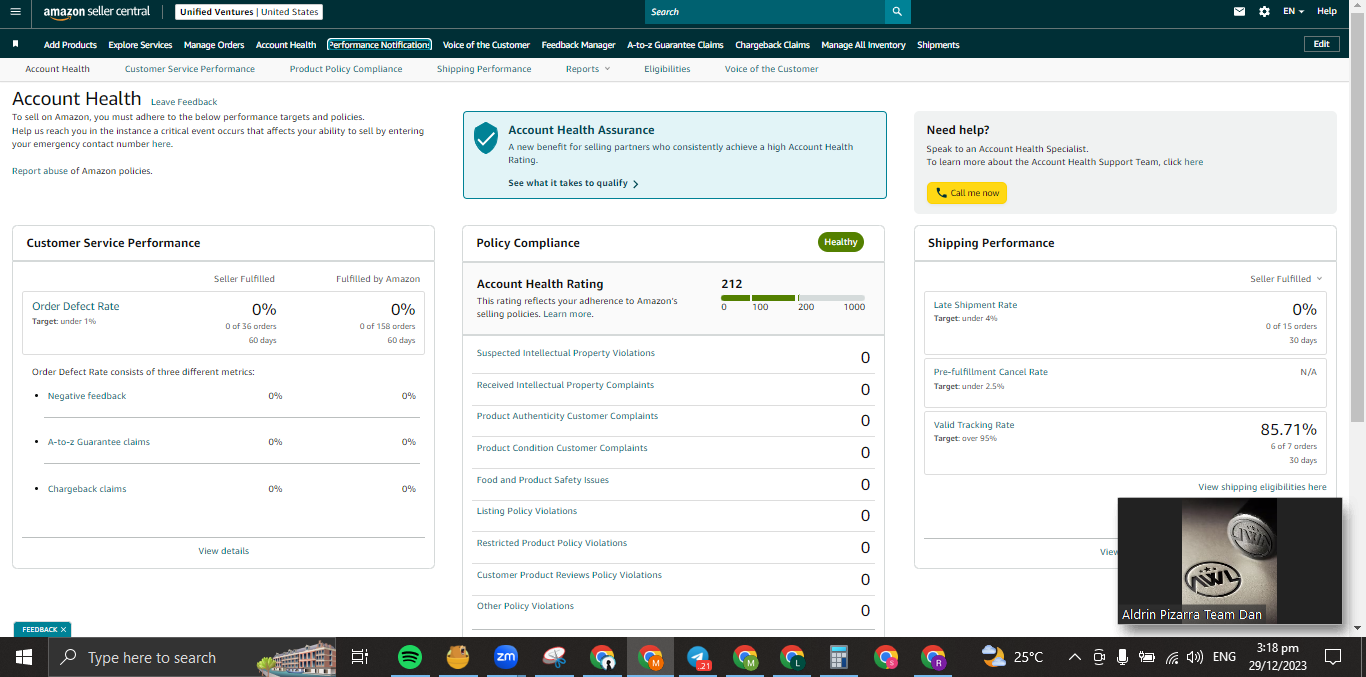Open Learn more under Account Health Rating
Viewport: 1366px width, 677px height.
tap(567, 314)
